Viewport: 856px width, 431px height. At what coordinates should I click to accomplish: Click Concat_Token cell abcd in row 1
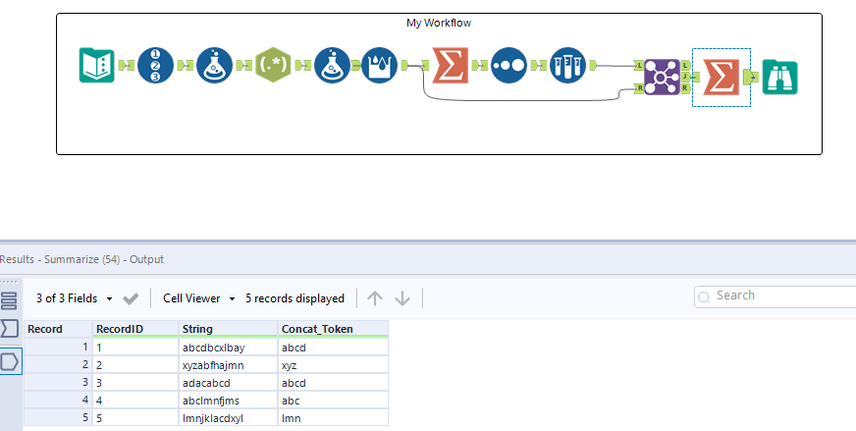click(x=333, y=347)
